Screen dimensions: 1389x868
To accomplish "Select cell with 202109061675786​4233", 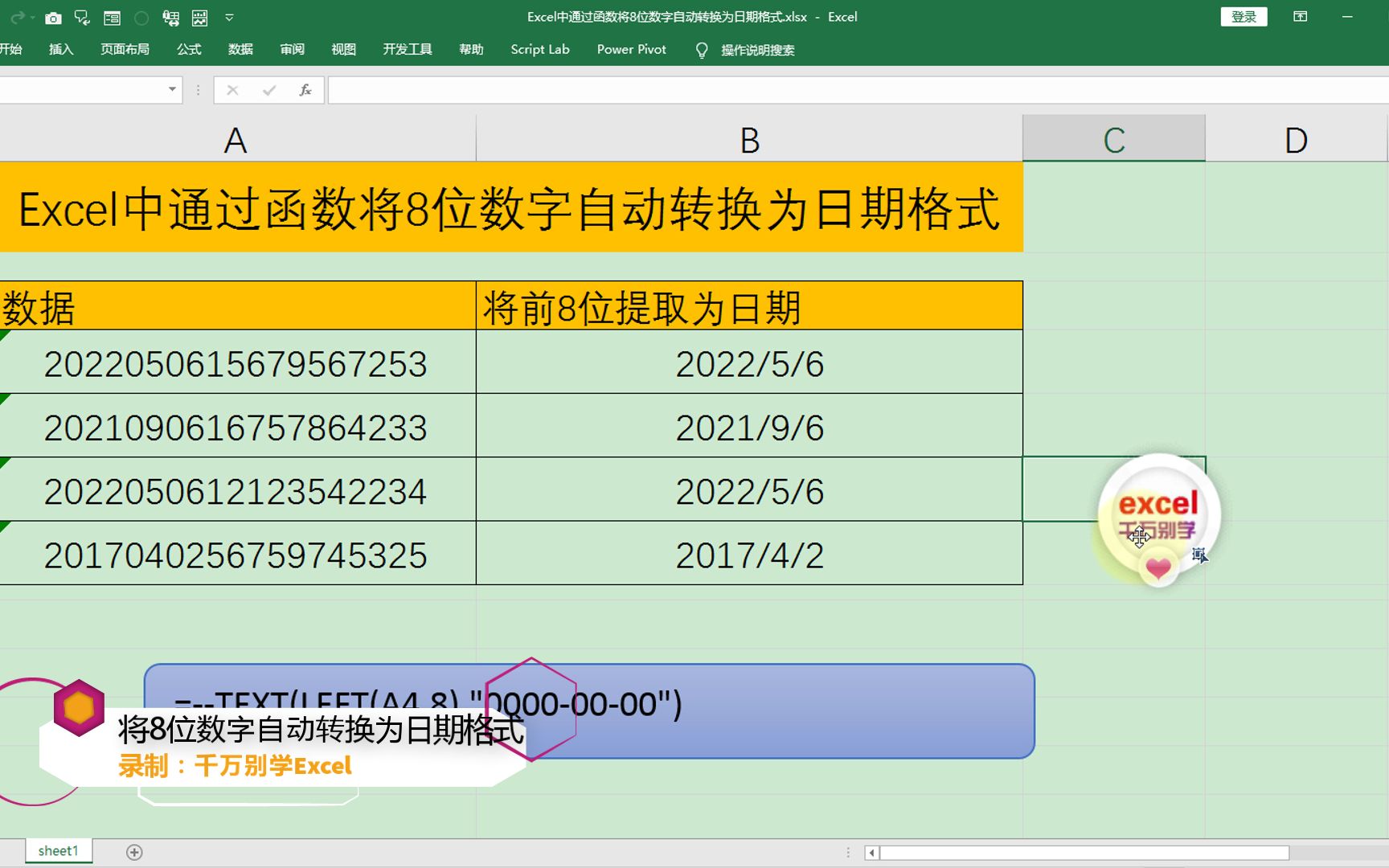I will coord(238,426).
